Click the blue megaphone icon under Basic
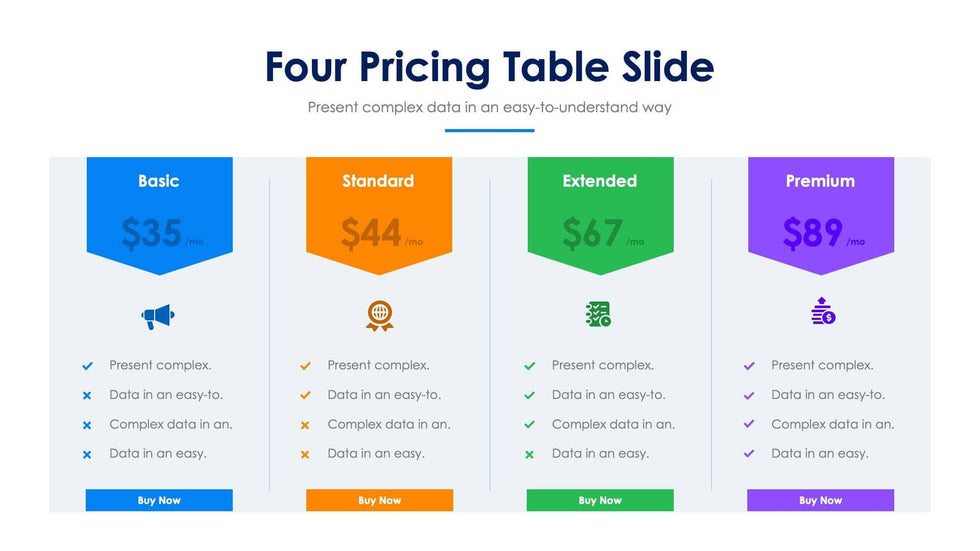980x551 pixels. point(158,317)
